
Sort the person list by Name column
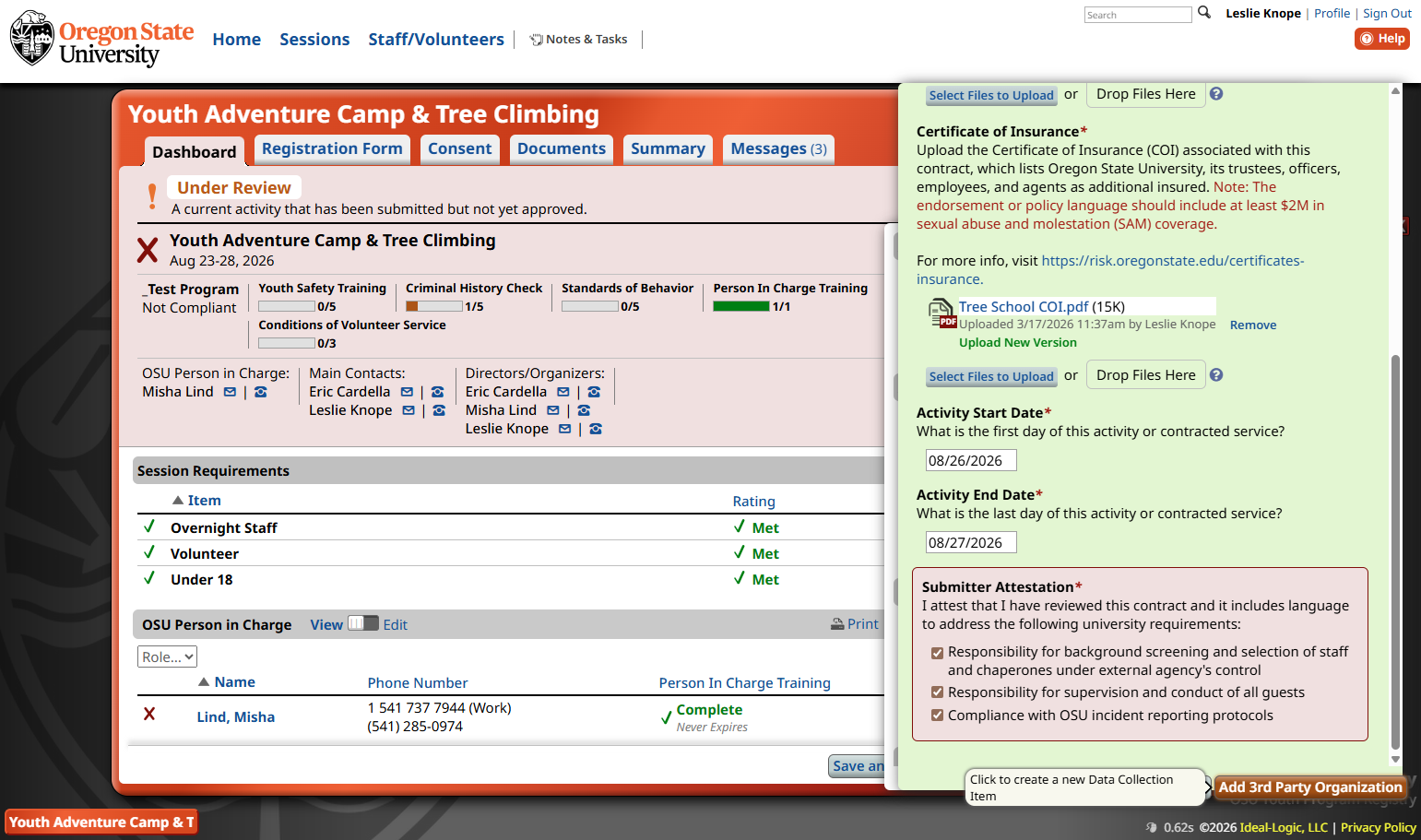tap(234, 682)
